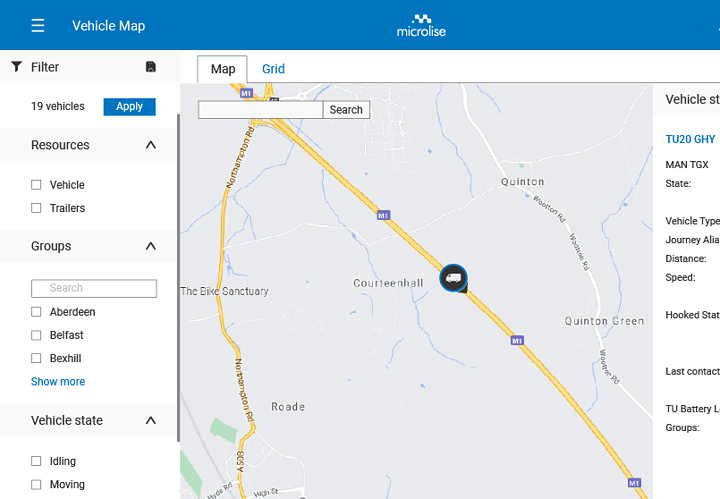720x499 pixels.
Task: Save the filter with the disk icon
Action: 151,67
